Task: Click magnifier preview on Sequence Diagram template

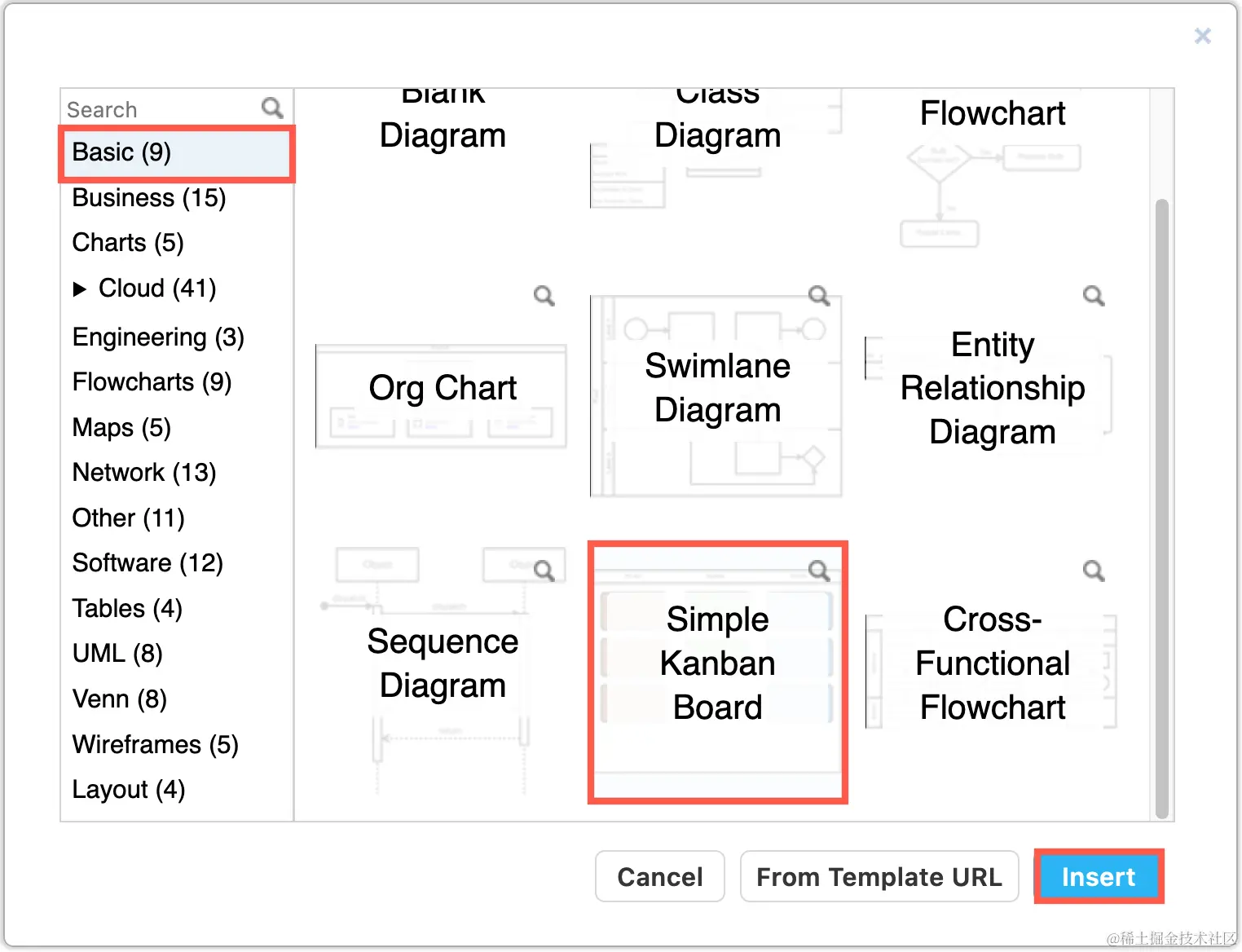Action: 544,571
